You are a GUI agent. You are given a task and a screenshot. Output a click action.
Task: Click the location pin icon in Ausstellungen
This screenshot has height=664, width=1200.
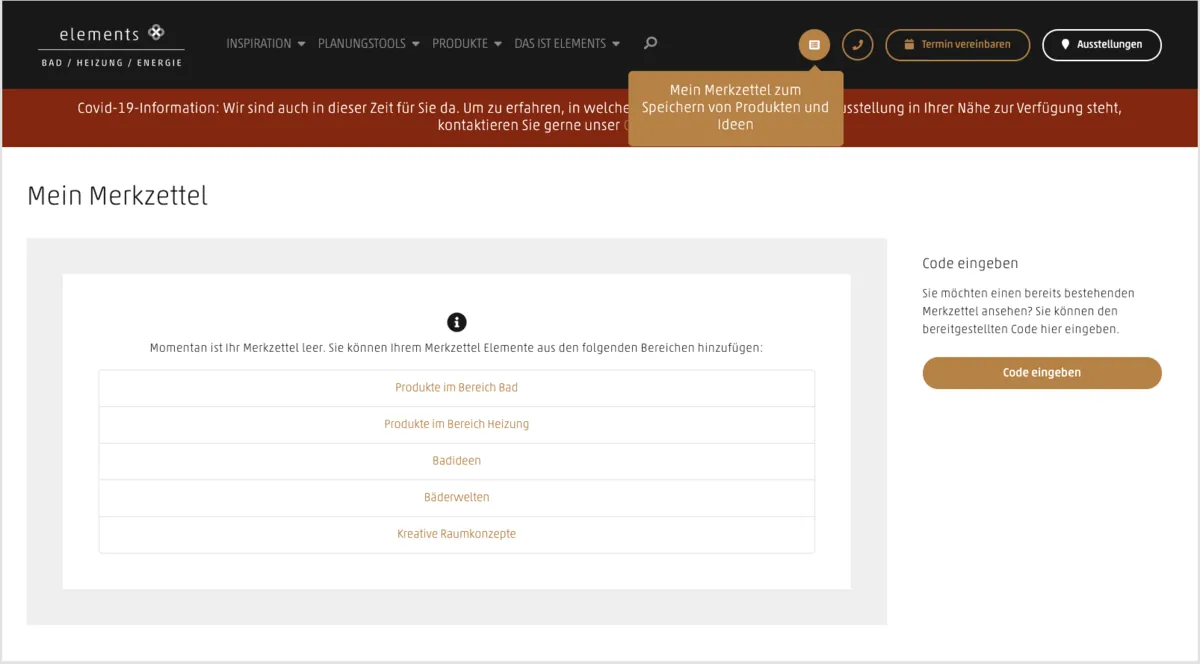(1065, 45)
